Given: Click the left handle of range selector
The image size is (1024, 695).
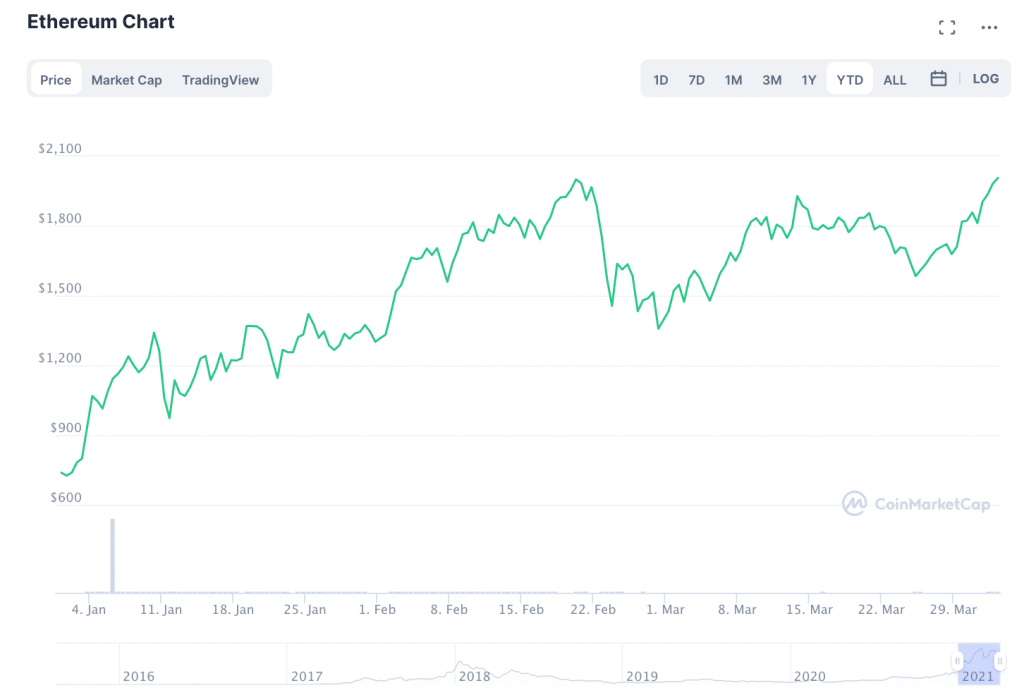Looking at the screenshot, I should point(958,661).
